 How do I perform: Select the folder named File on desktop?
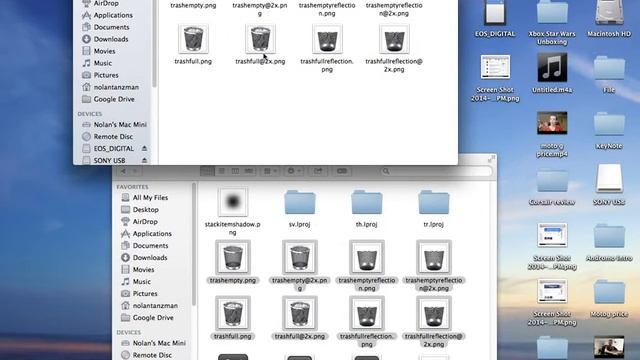[x=609, y=68]
